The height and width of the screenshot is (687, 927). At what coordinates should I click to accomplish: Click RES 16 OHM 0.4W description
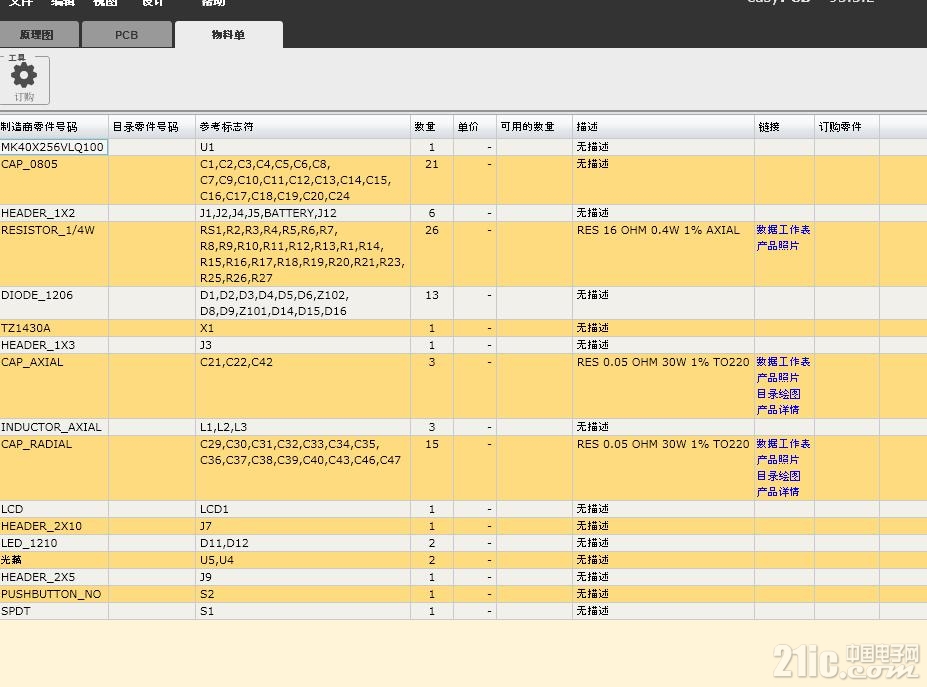(x=658, y=231)
